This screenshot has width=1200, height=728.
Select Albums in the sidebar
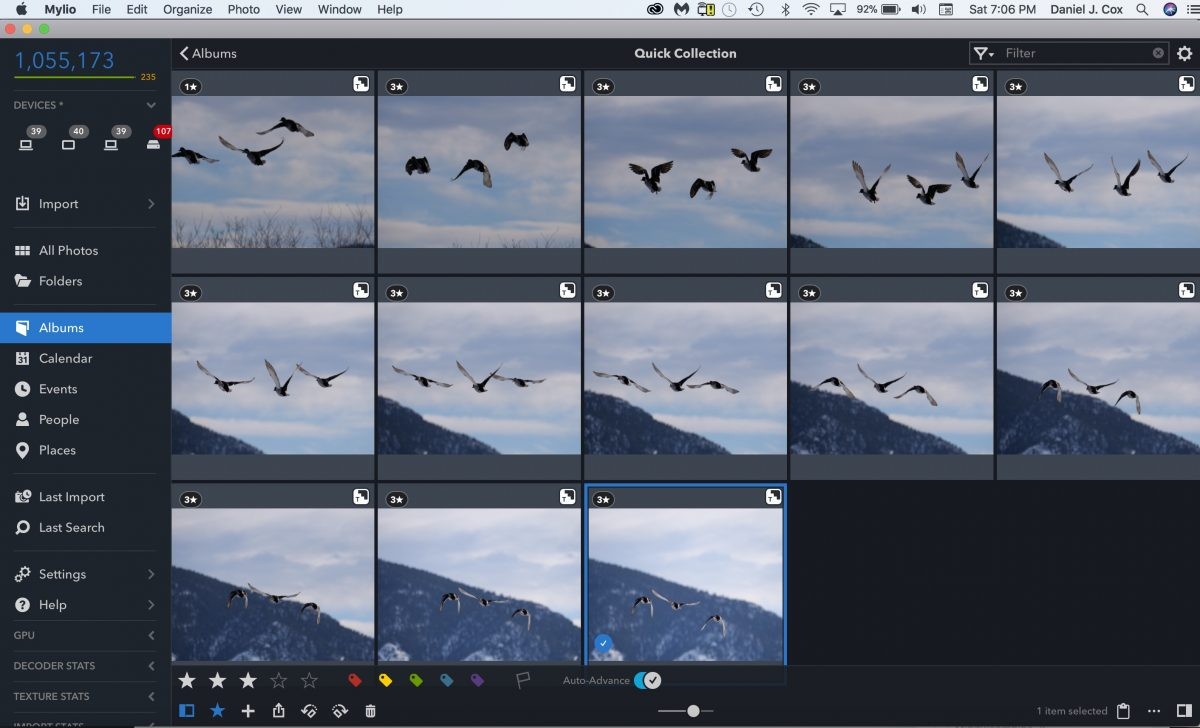tap(85, 327)
